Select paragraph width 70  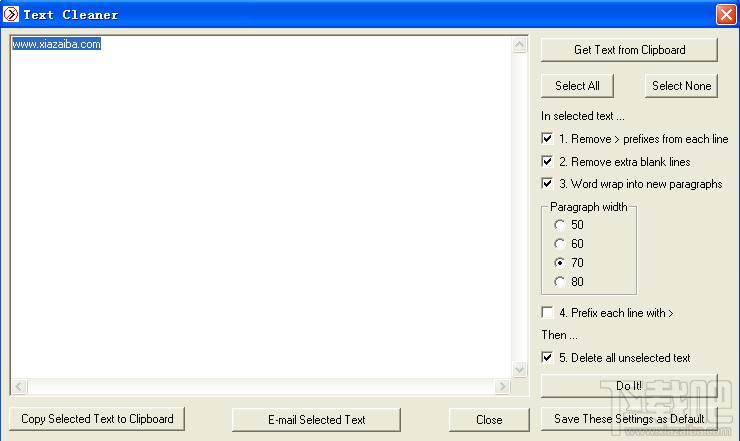coord(560,263)
